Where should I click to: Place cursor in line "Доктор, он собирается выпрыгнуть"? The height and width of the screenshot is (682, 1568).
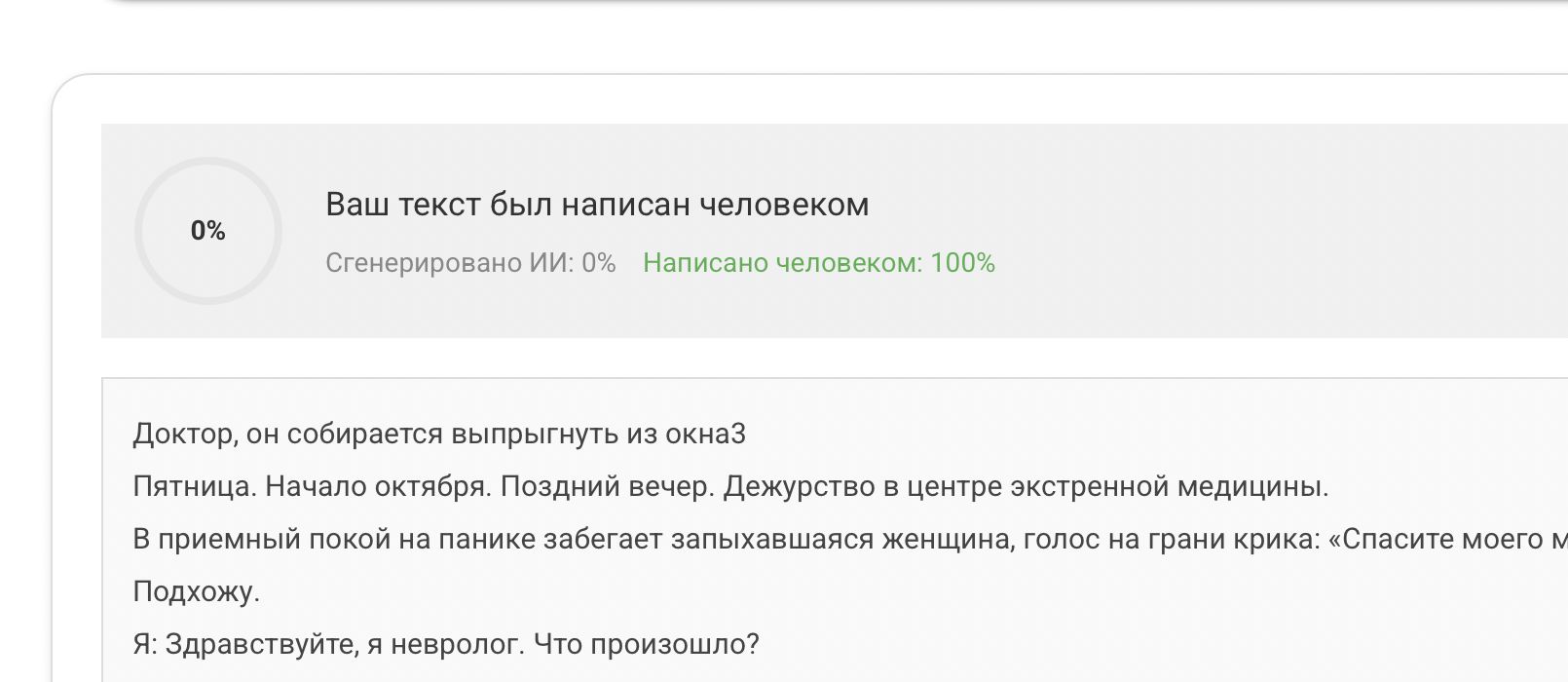coord(390,434)
